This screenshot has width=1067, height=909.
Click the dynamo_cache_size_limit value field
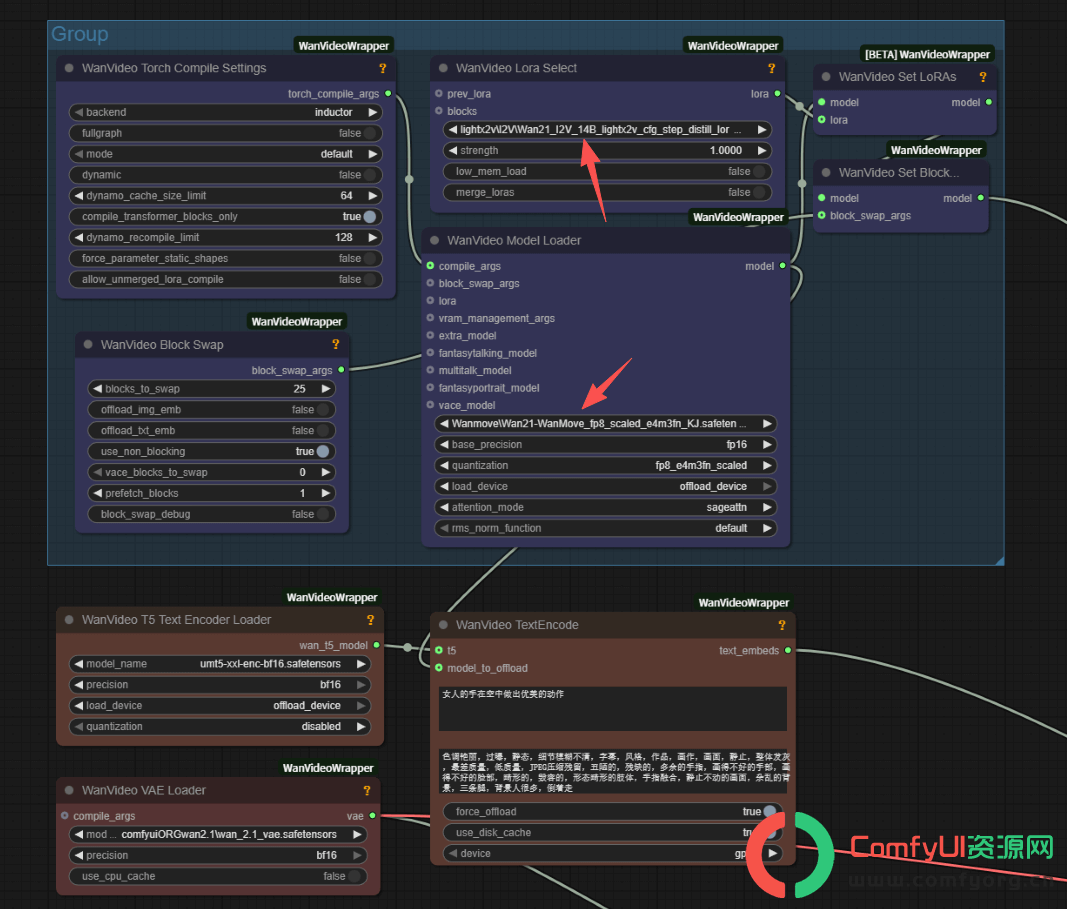coord(226,195)
